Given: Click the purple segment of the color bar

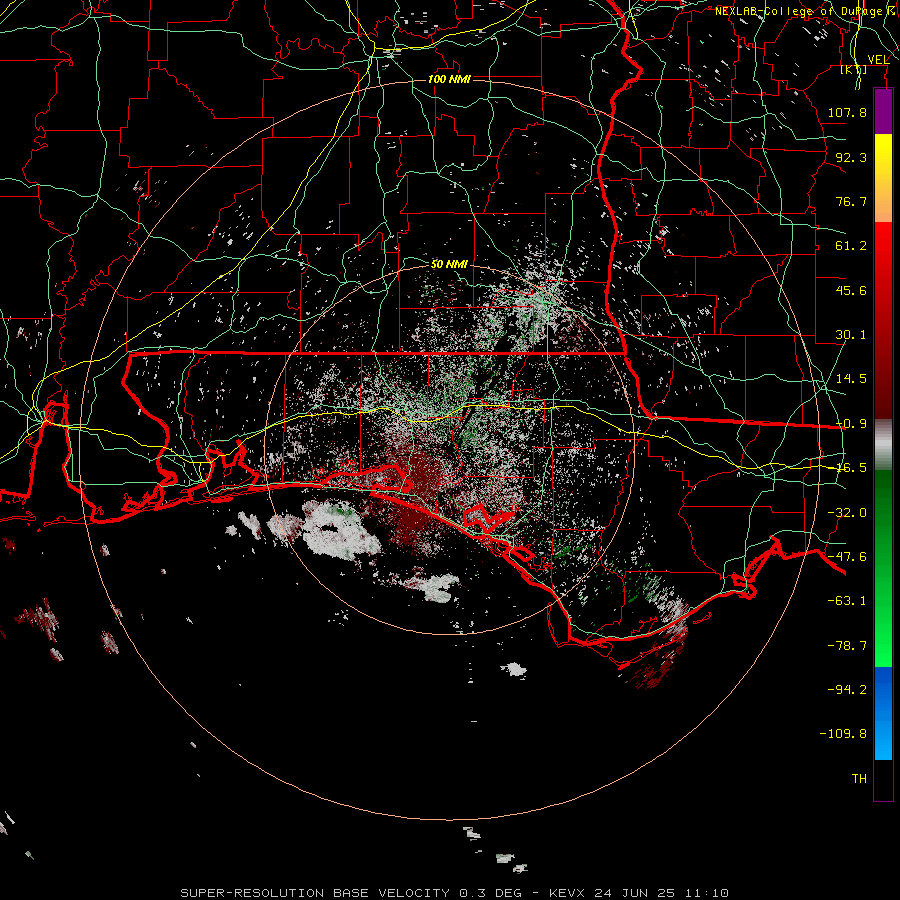Looking at the screenshot, I should point(883,112).
